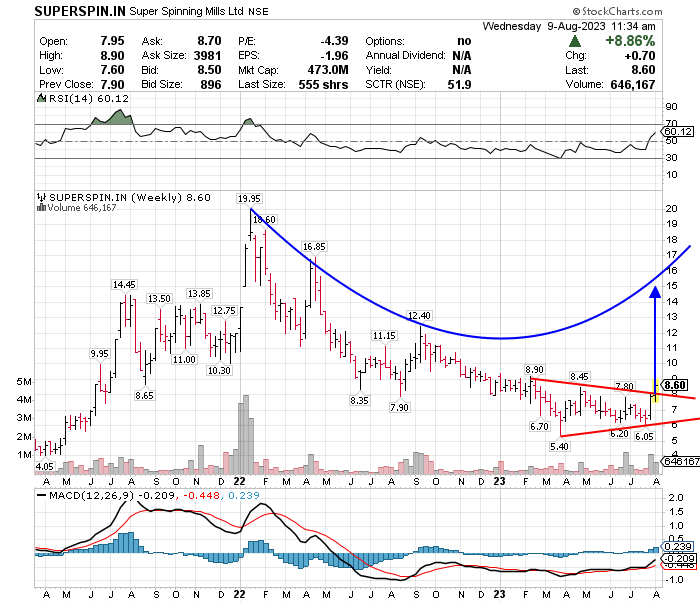Screen dimensions: 700x603
Task: Click the red MACD signal value -0.448 in title
Action: pos(201,495)
